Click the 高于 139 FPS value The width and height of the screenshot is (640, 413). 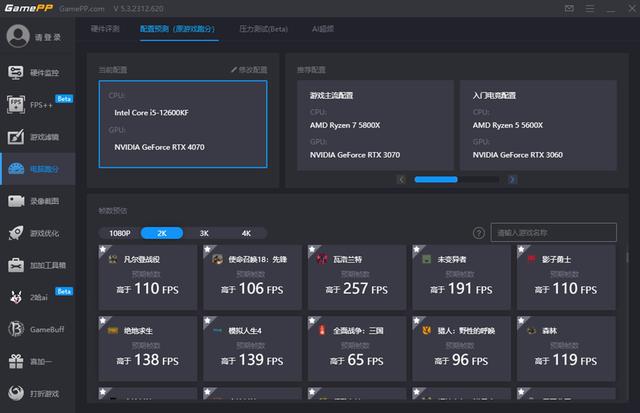252,360
